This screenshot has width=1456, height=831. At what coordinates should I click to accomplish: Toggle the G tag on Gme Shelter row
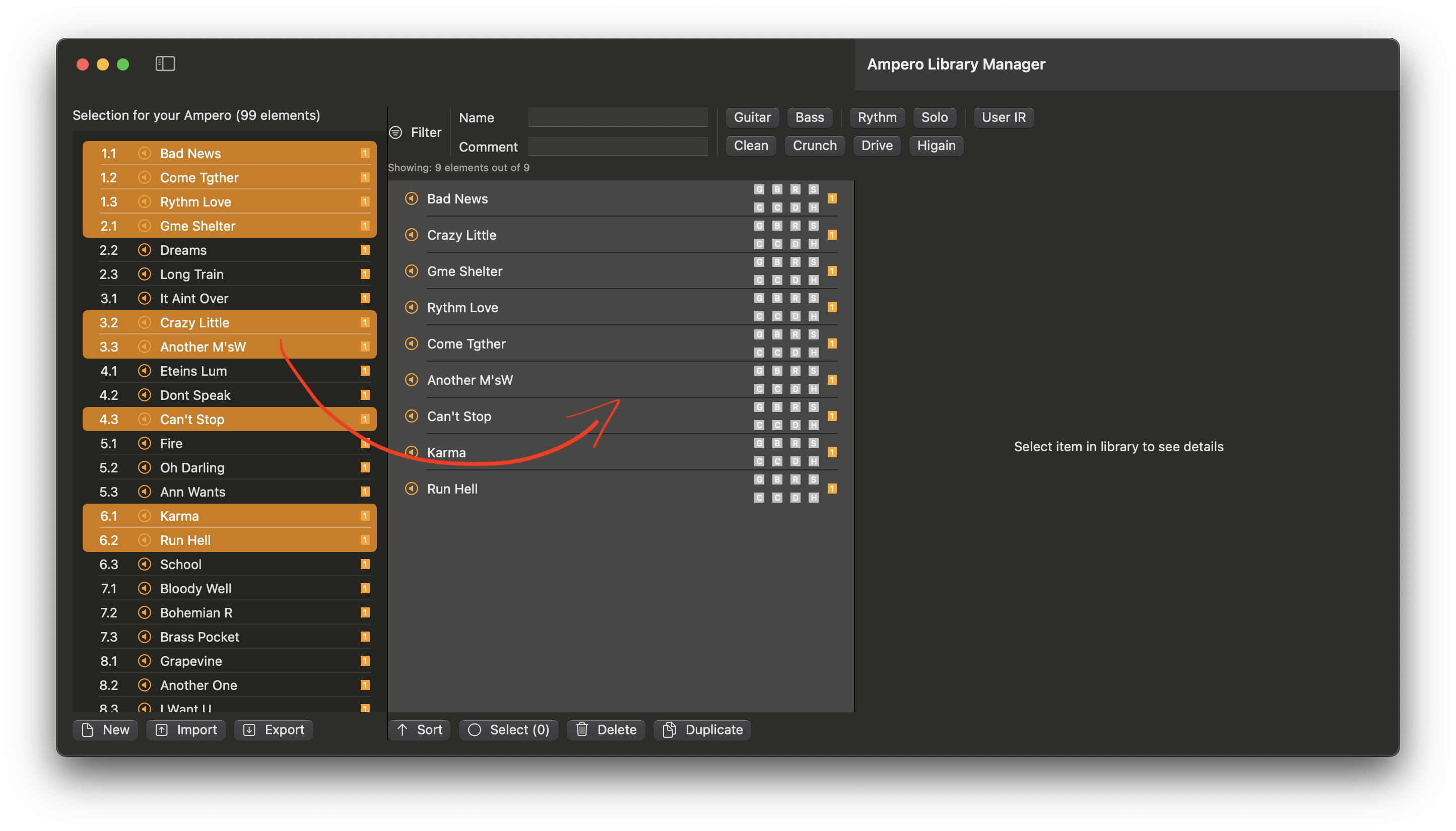(x=759, y=262)
